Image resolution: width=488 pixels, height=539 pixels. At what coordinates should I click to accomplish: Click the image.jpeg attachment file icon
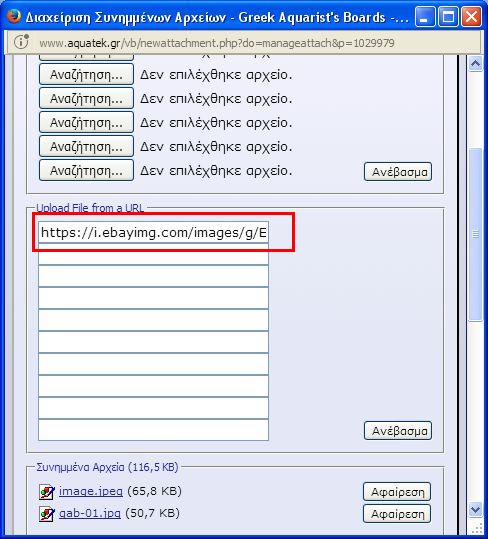click(46, 492)
